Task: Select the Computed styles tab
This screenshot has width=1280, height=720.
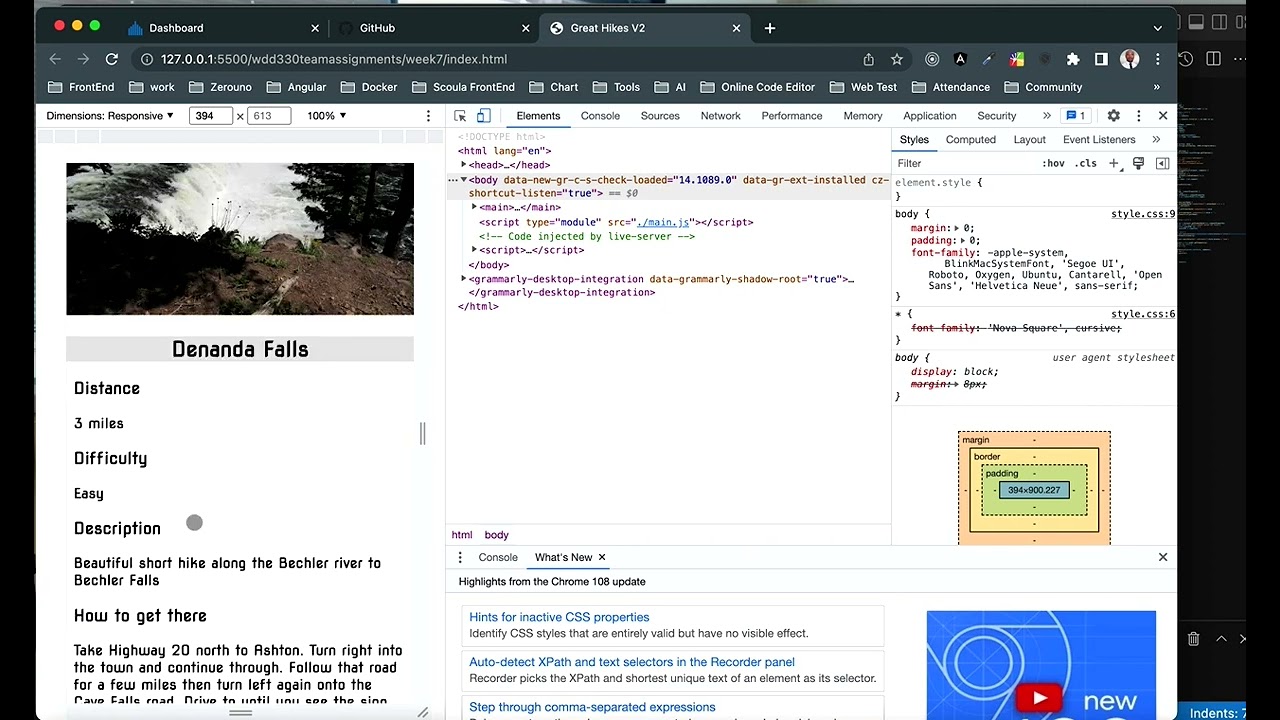Action: (970, 140)
